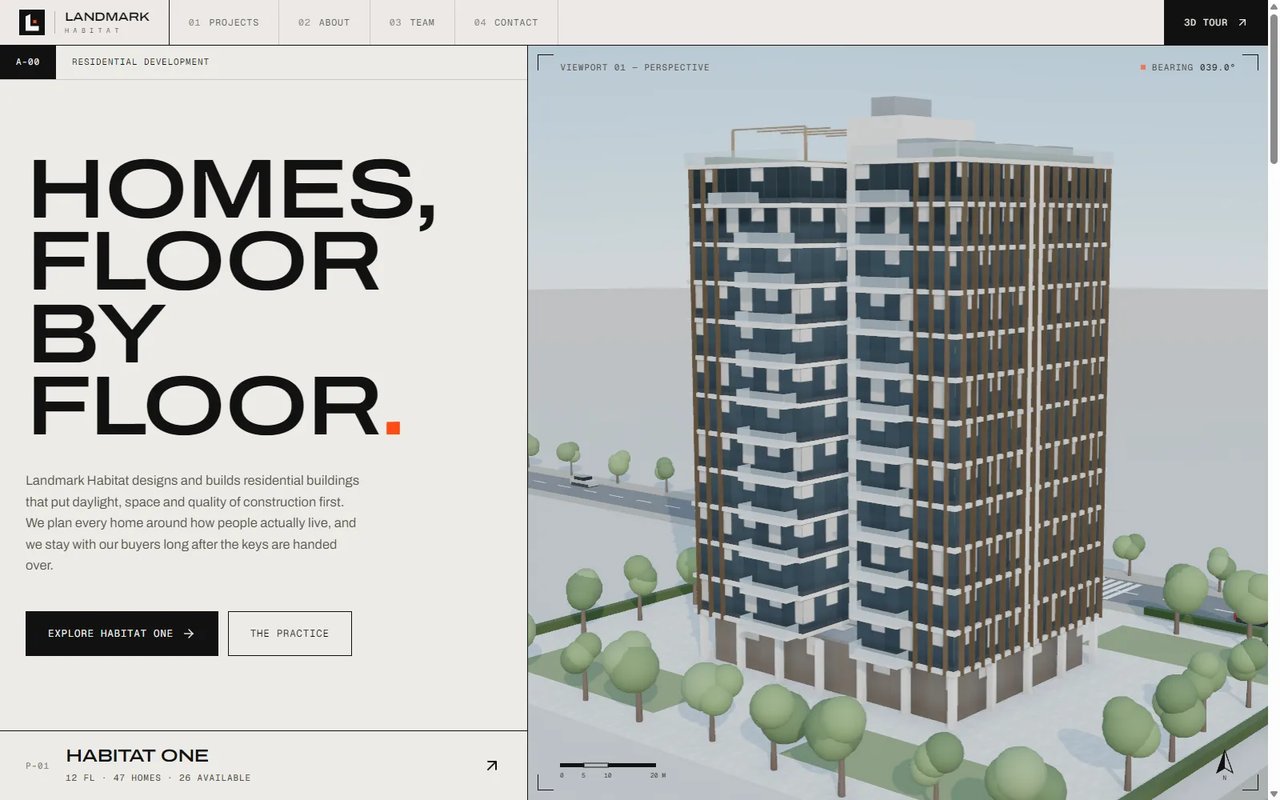The width and height of the screenshot is (1280, 800).
Task: Click the Landmark Habitat intro paragraph
Action: 192,523
